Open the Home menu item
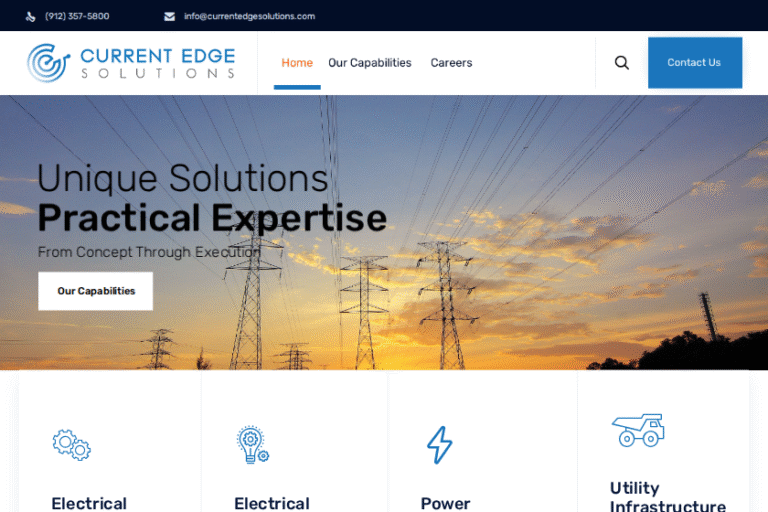This screenshot has height=512, width=768. coord(297,63)
